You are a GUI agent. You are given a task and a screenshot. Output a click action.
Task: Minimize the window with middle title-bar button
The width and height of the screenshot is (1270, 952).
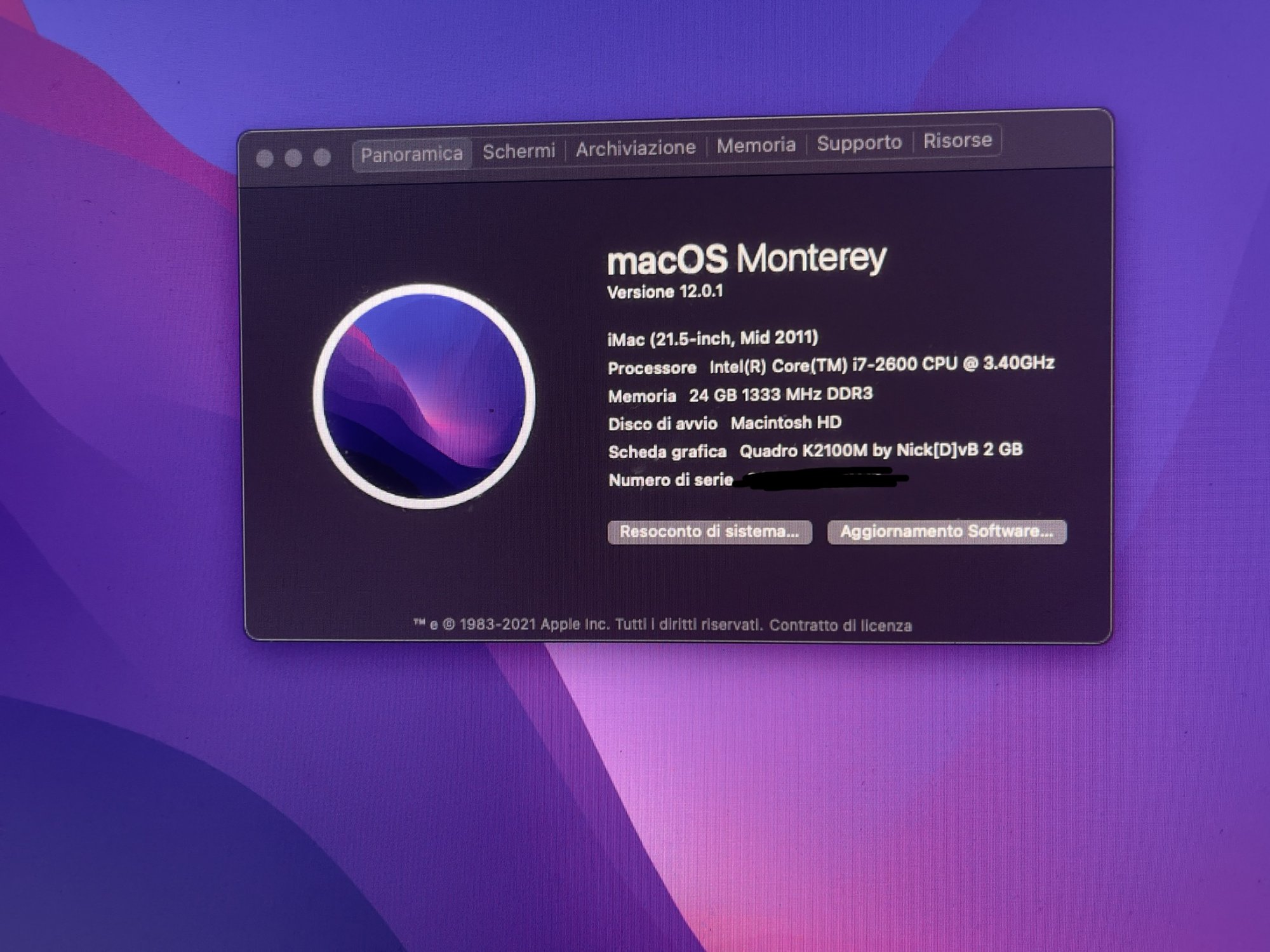(293, 157)
